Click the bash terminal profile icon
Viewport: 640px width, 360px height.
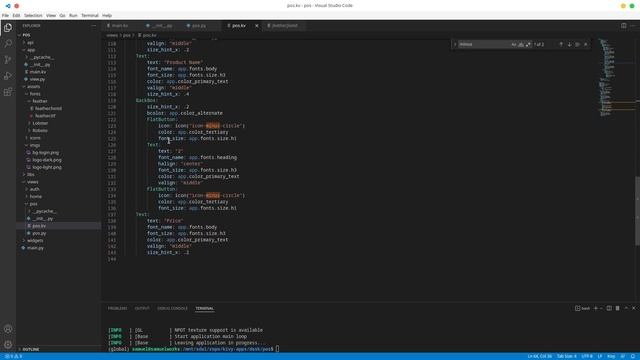578,308
